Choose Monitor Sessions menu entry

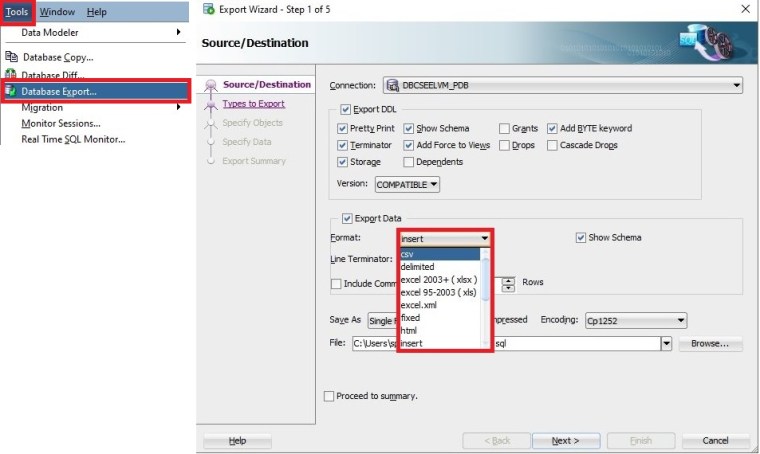[x=61, y=123]
